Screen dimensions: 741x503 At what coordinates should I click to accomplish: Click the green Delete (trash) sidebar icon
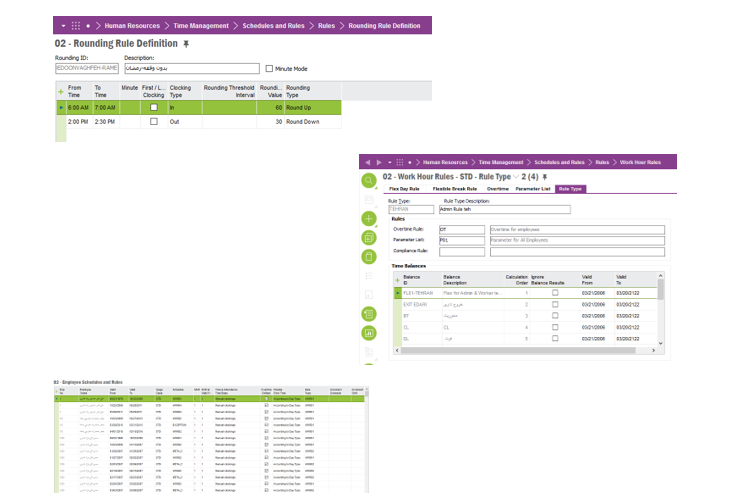pos(369,257)
